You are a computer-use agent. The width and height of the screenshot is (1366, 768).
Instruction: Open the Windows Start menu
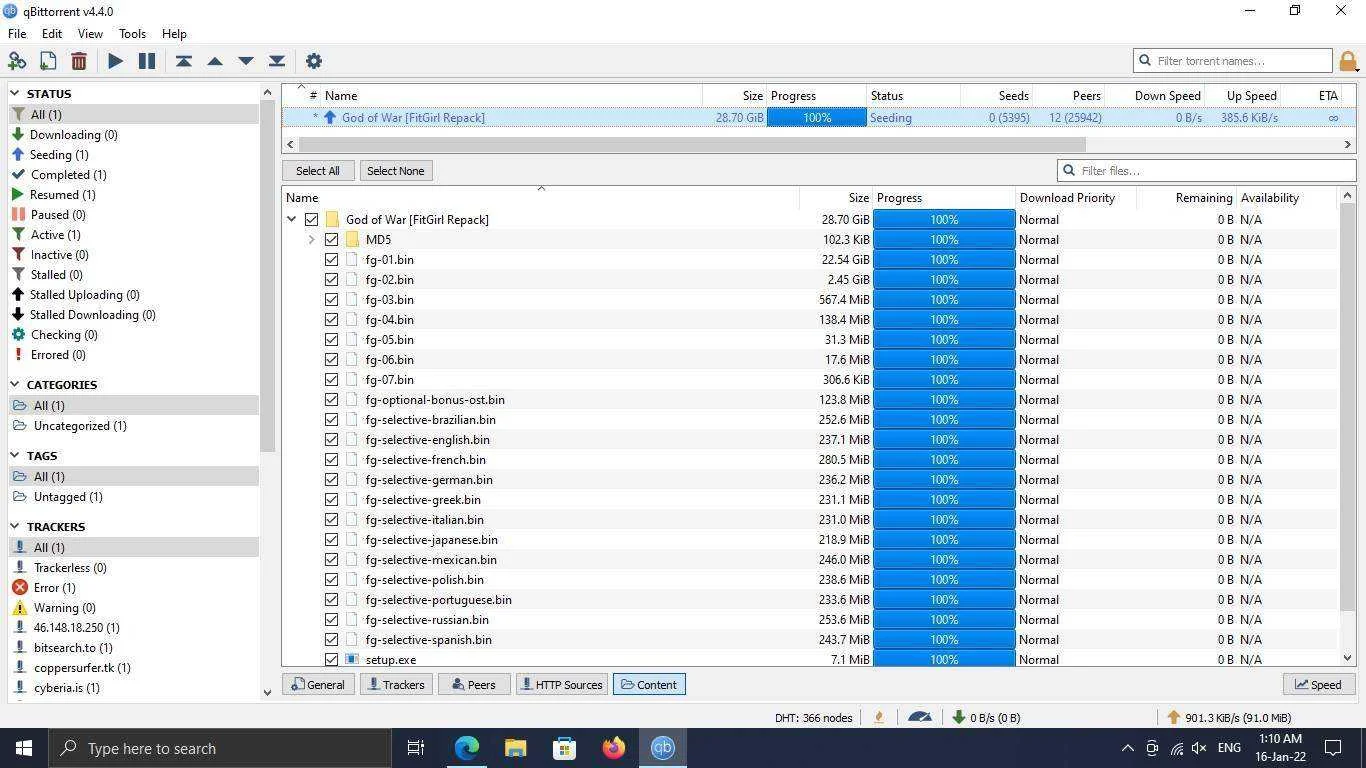click(x=24, y=748)
